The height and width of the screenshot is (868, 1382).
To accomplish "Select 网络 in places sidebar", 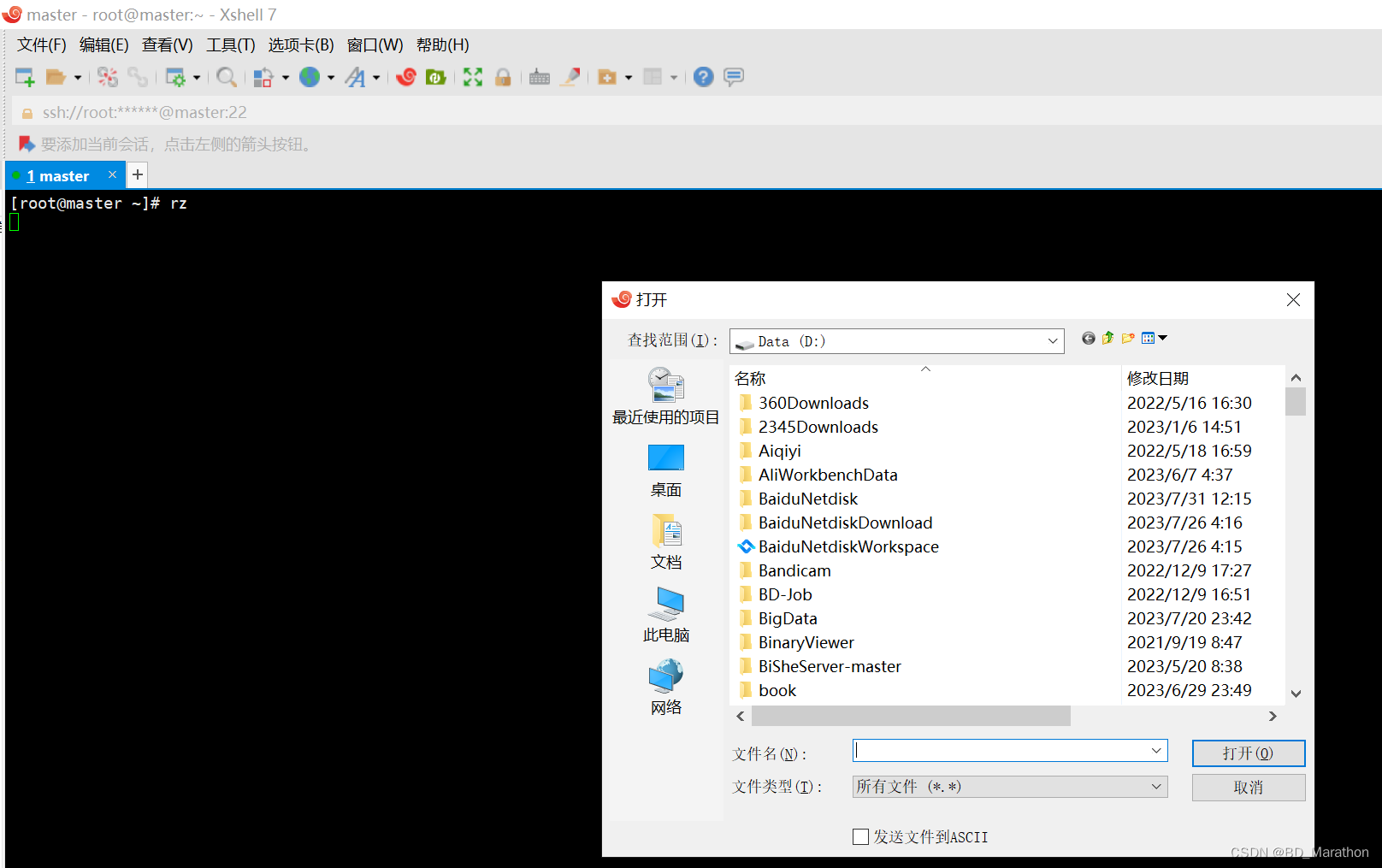I will point(666,688).
